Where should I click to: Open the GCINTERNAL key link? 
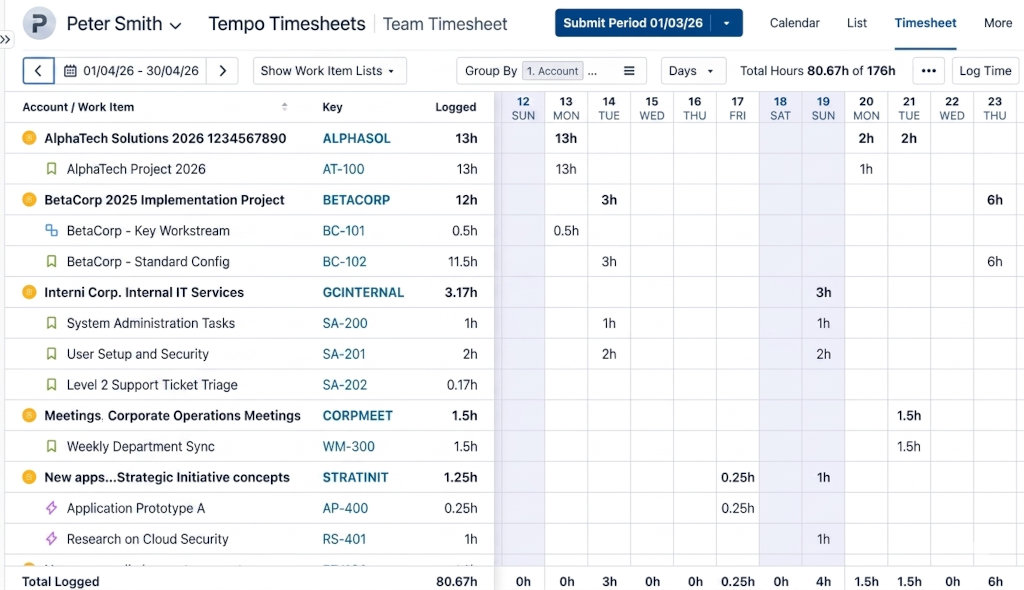click(363, 292)
